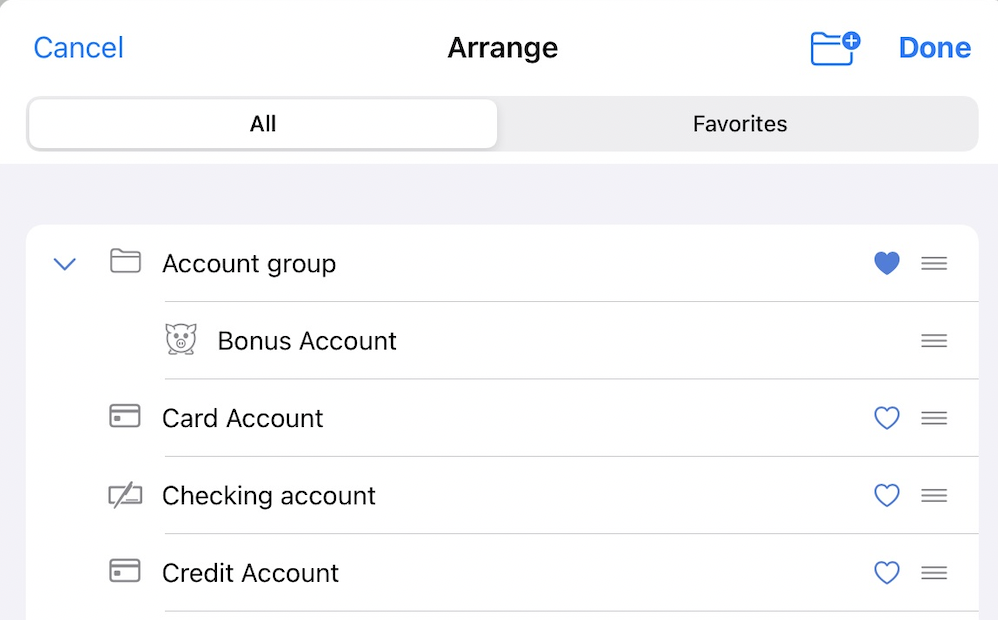Mark Checking account as favorite
Image resolution: width=998 pixels, height=620 pixels.
click(886, 495)
